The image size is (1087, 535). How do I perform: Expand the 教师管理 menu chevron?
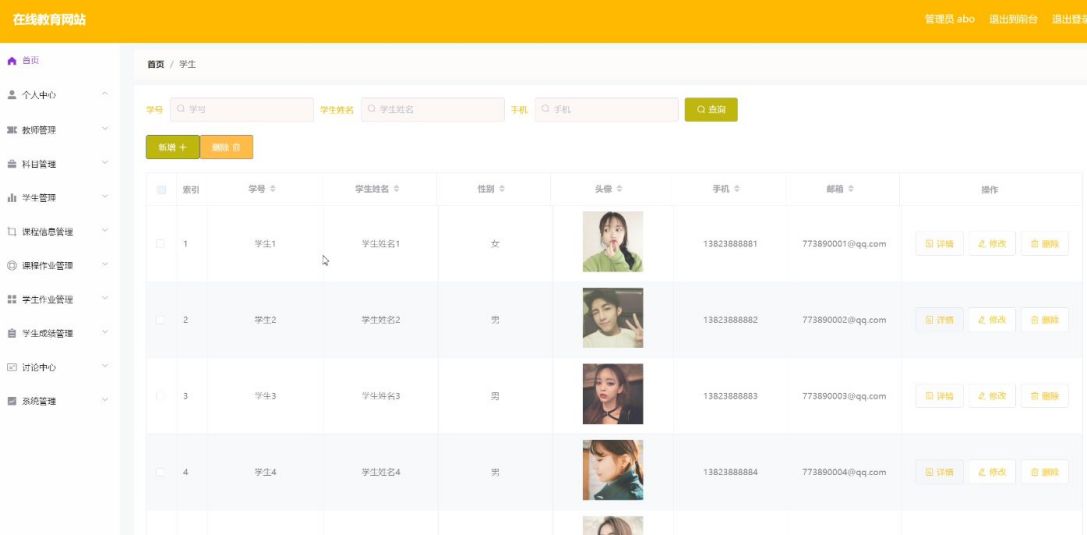(105, 128)
